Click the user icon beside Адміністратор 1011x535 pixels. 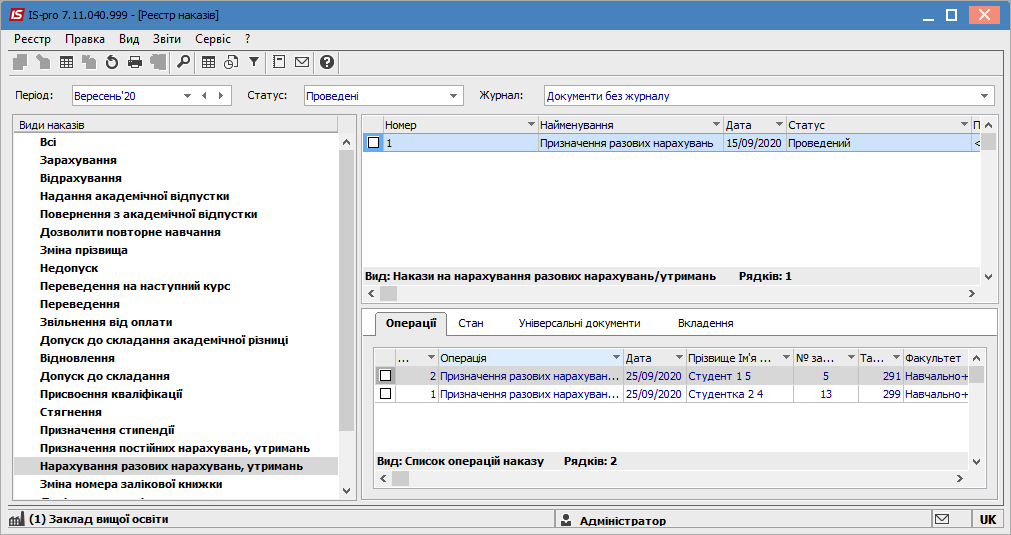coord(566,520)
